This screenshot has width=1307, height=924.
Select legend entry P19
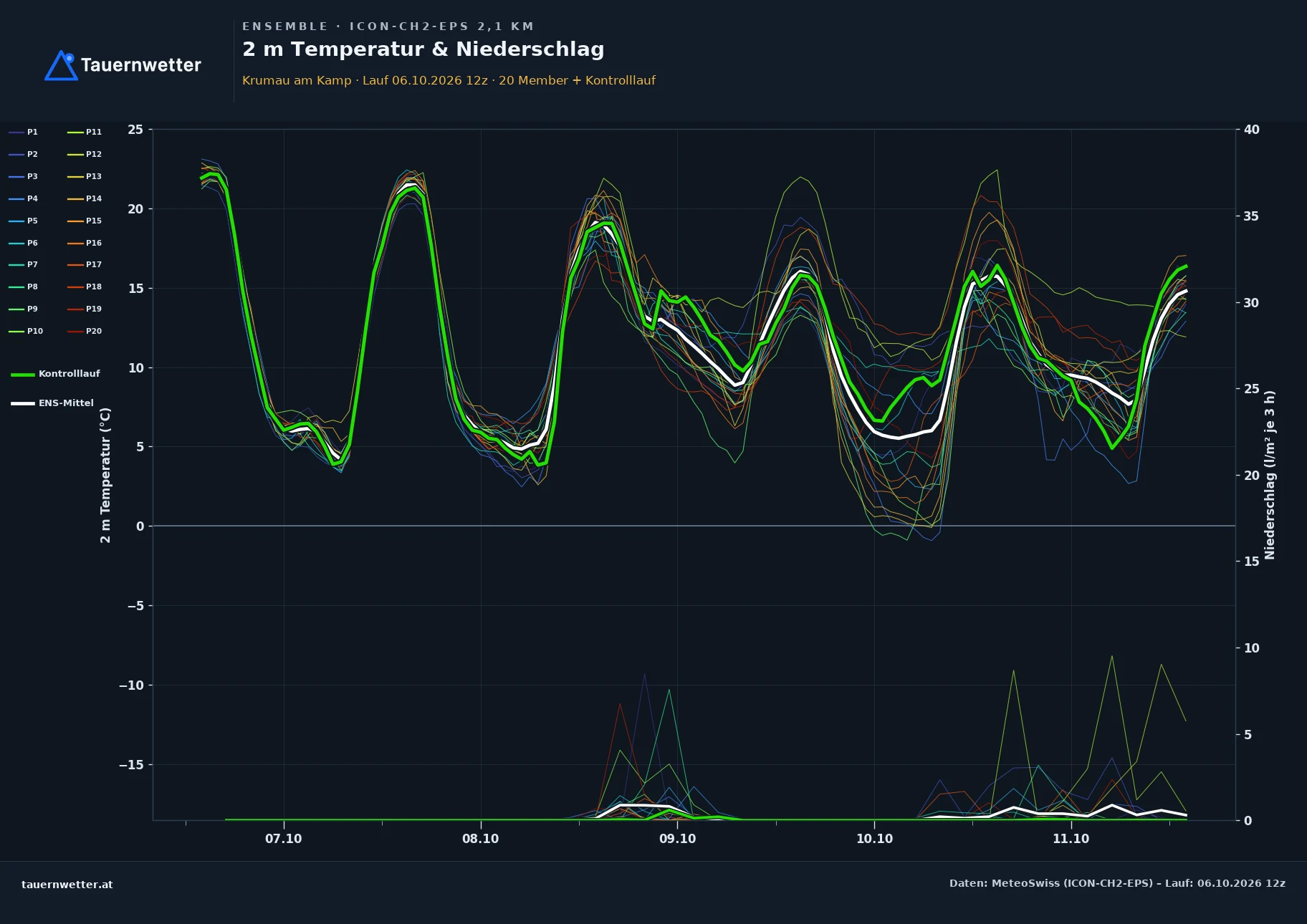coord(85,309)
